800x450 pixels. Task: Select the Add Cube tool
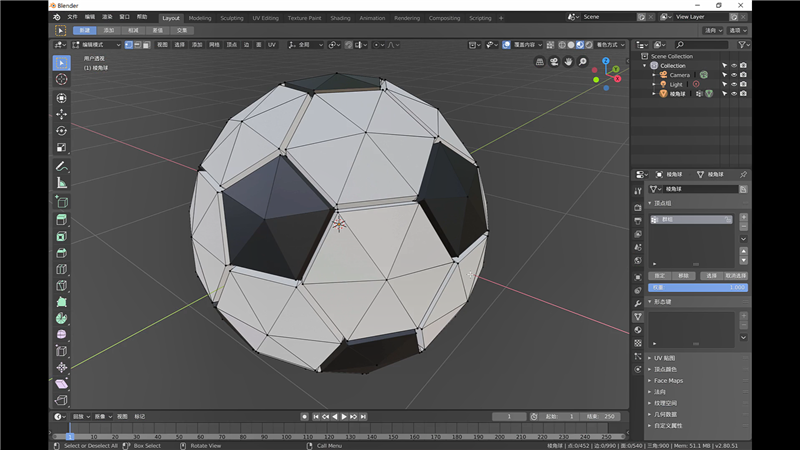[x=62, y=202]
